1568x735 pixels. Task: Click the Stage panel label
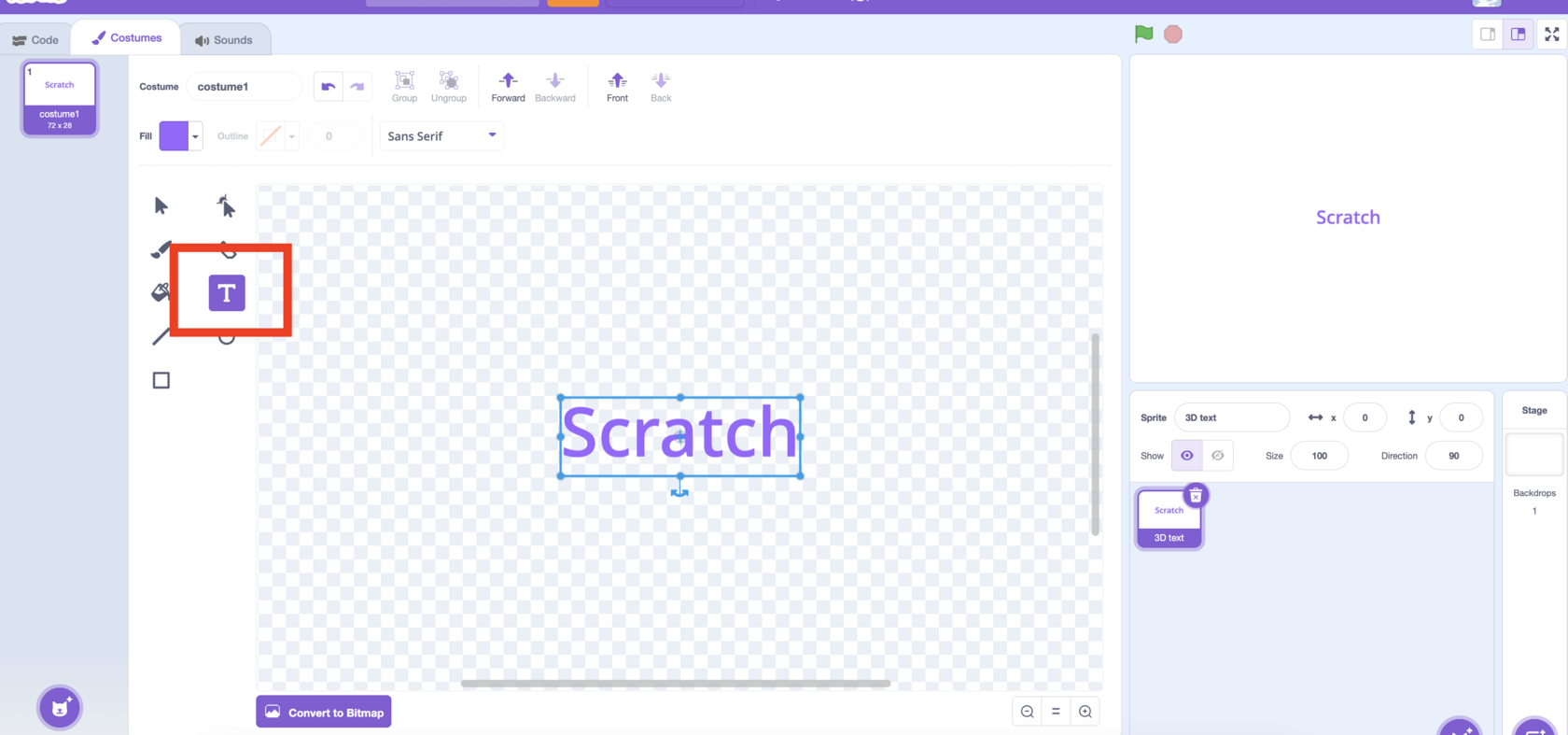point(1534,410)
